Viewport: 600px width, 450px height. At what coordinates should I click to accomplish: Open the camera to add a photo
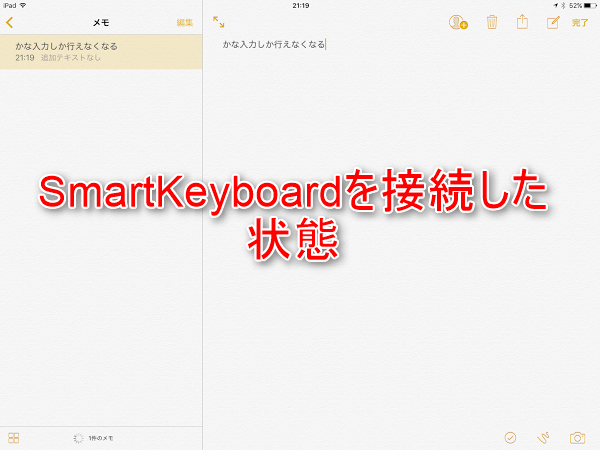point(577,438)
